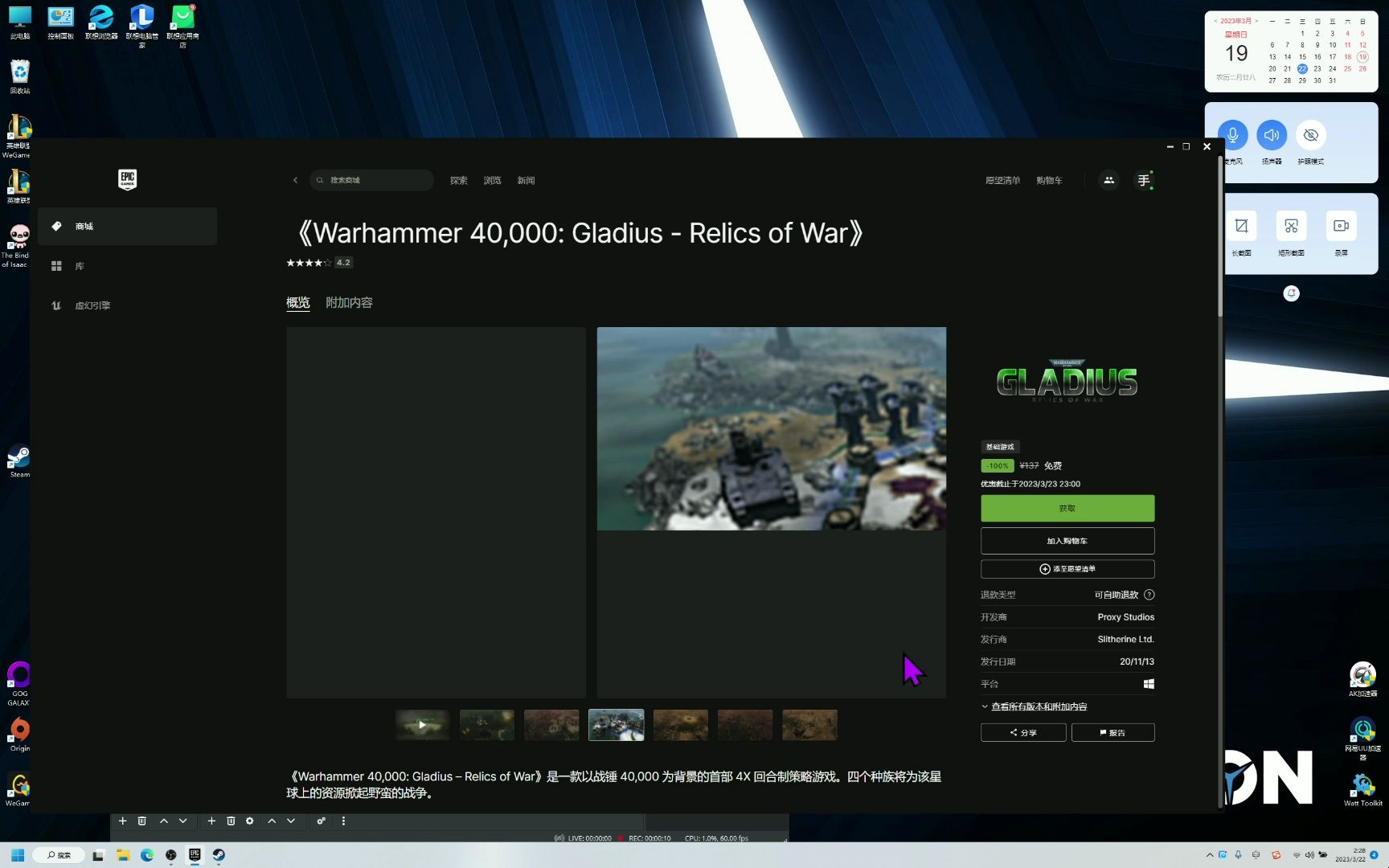Viewport: 1389px width, 868px height.
Task: Toggle eye protection mode (护眼模式)
Action: (x=1311, y=135)
